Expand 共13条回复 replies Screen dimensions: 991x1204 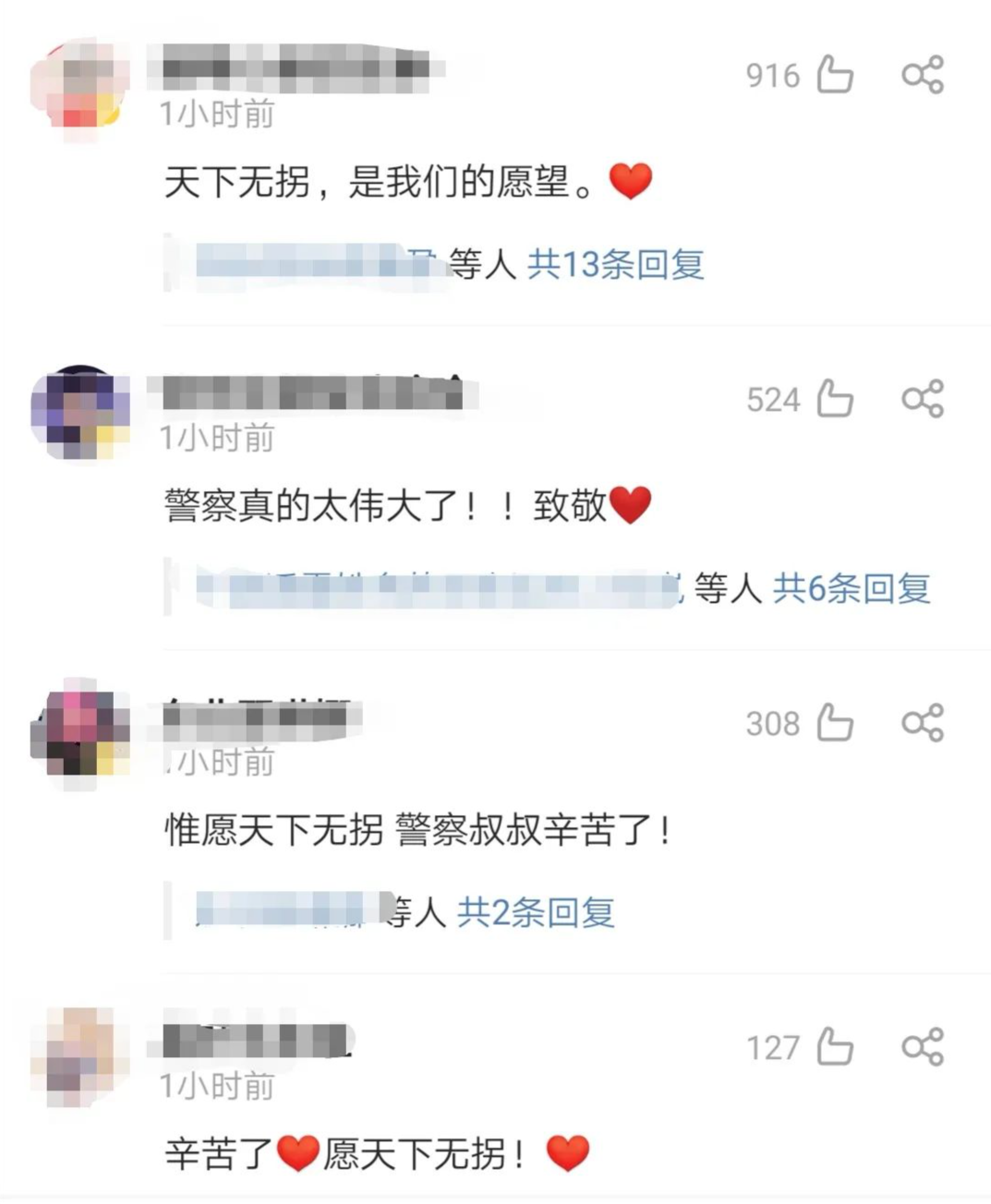point(616,265)
